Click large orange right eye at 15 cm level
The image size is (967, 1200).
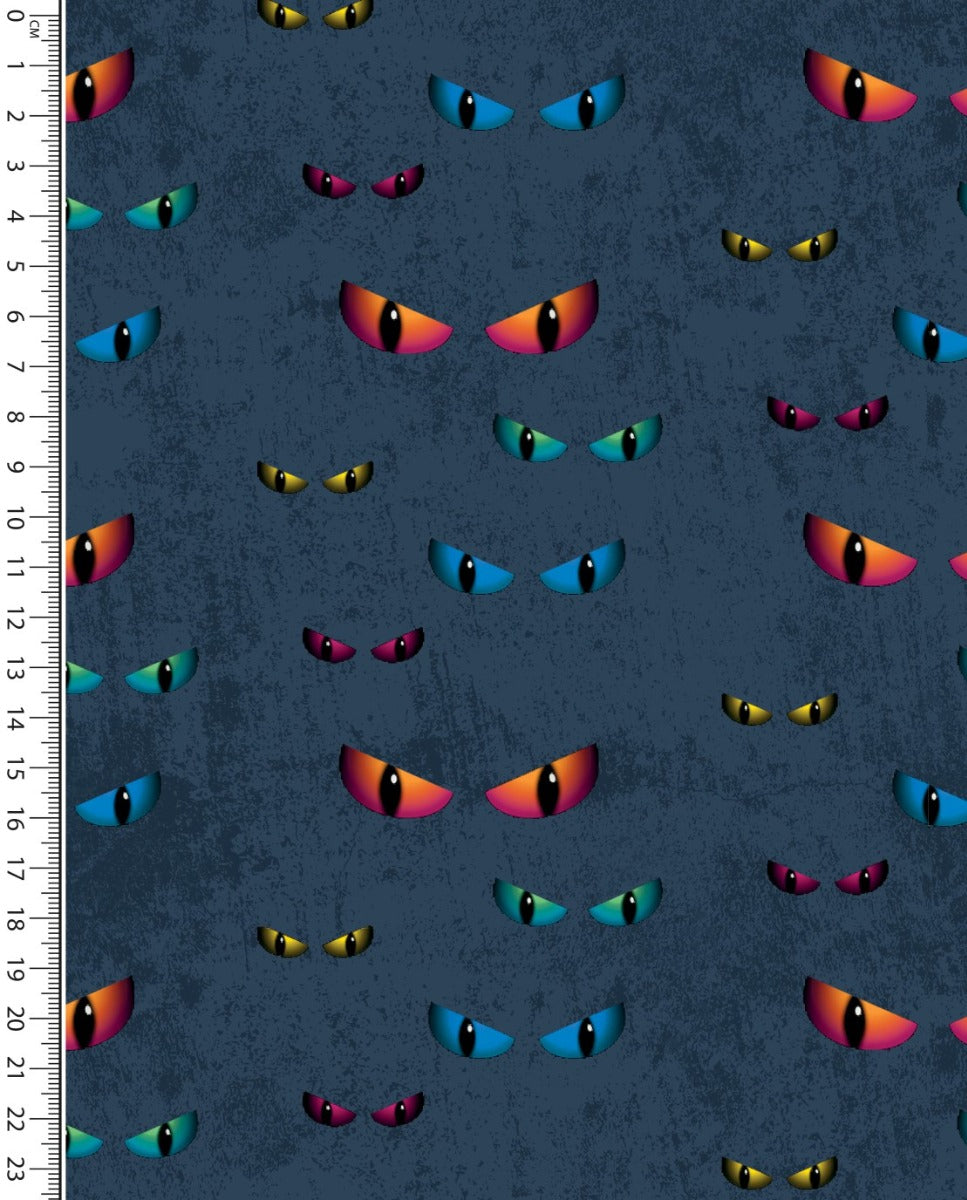coord(546,784)
